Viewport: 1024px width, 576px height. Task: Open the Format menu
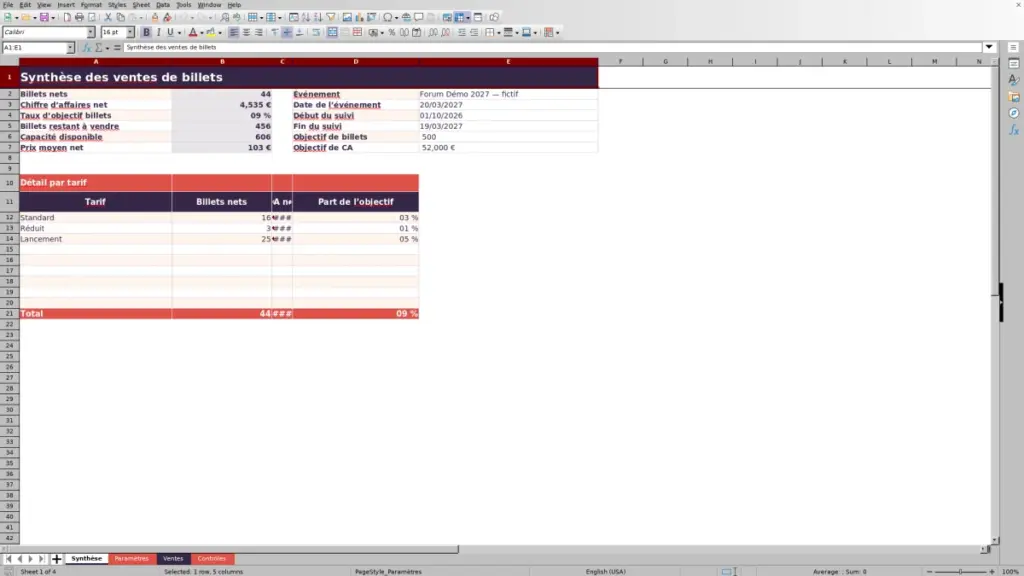point(91,5)
